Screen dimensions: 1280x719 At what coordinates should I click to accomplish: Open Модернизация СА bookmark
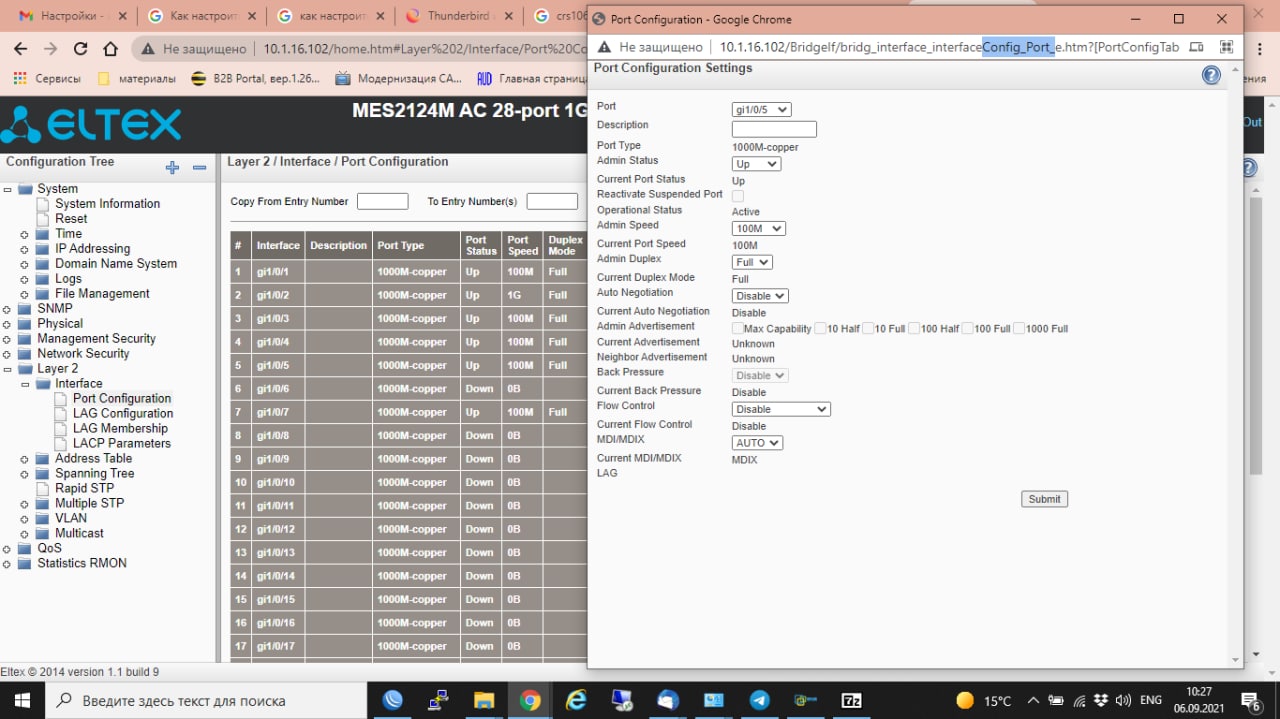click(398, 78)
